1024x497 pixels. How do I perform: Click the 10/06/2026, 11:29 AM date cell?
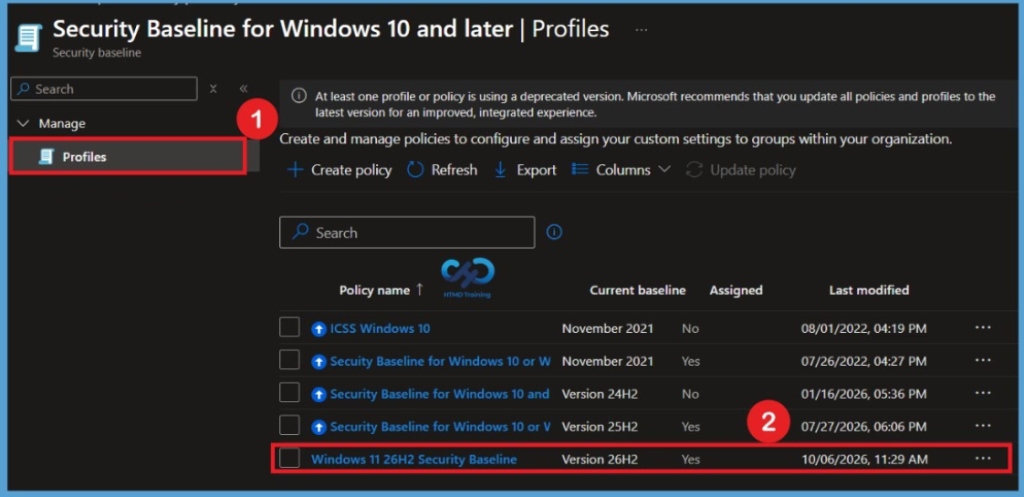point(865,460)
